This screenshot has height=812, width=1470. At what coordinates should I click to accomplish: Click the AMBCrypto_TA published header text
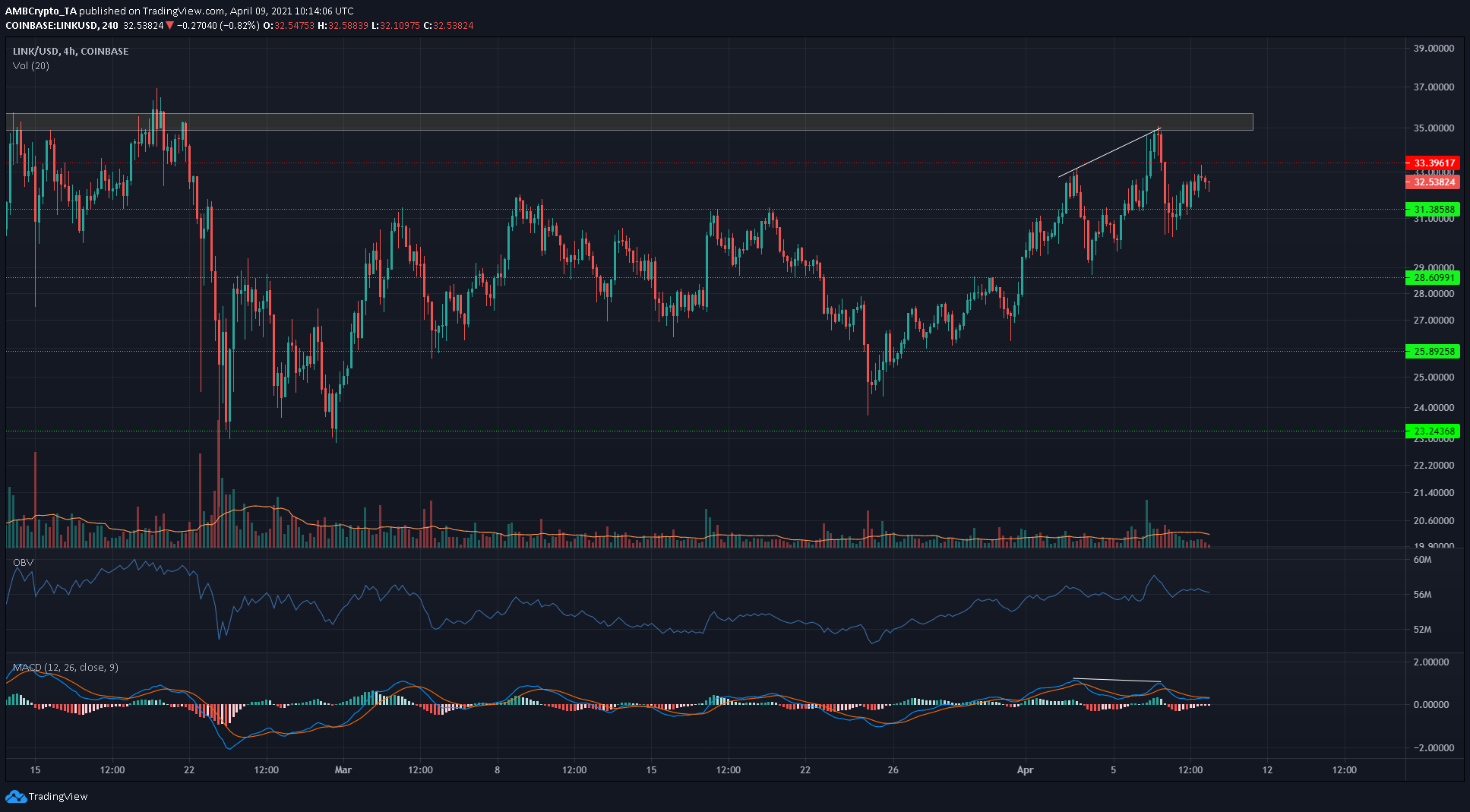pos(179,11)
